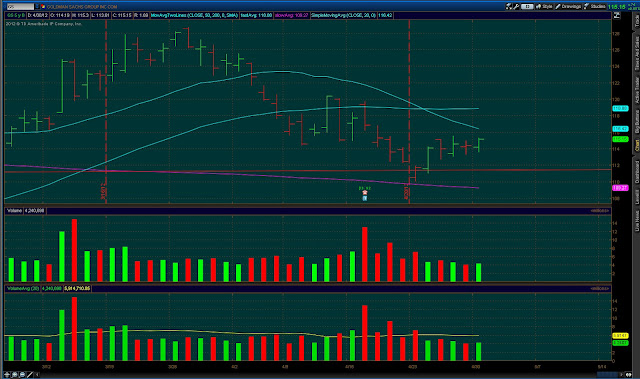Click the scroll right arrow at bottom right
This screenshot has width=640, height=379.
[x=622, y=375]
